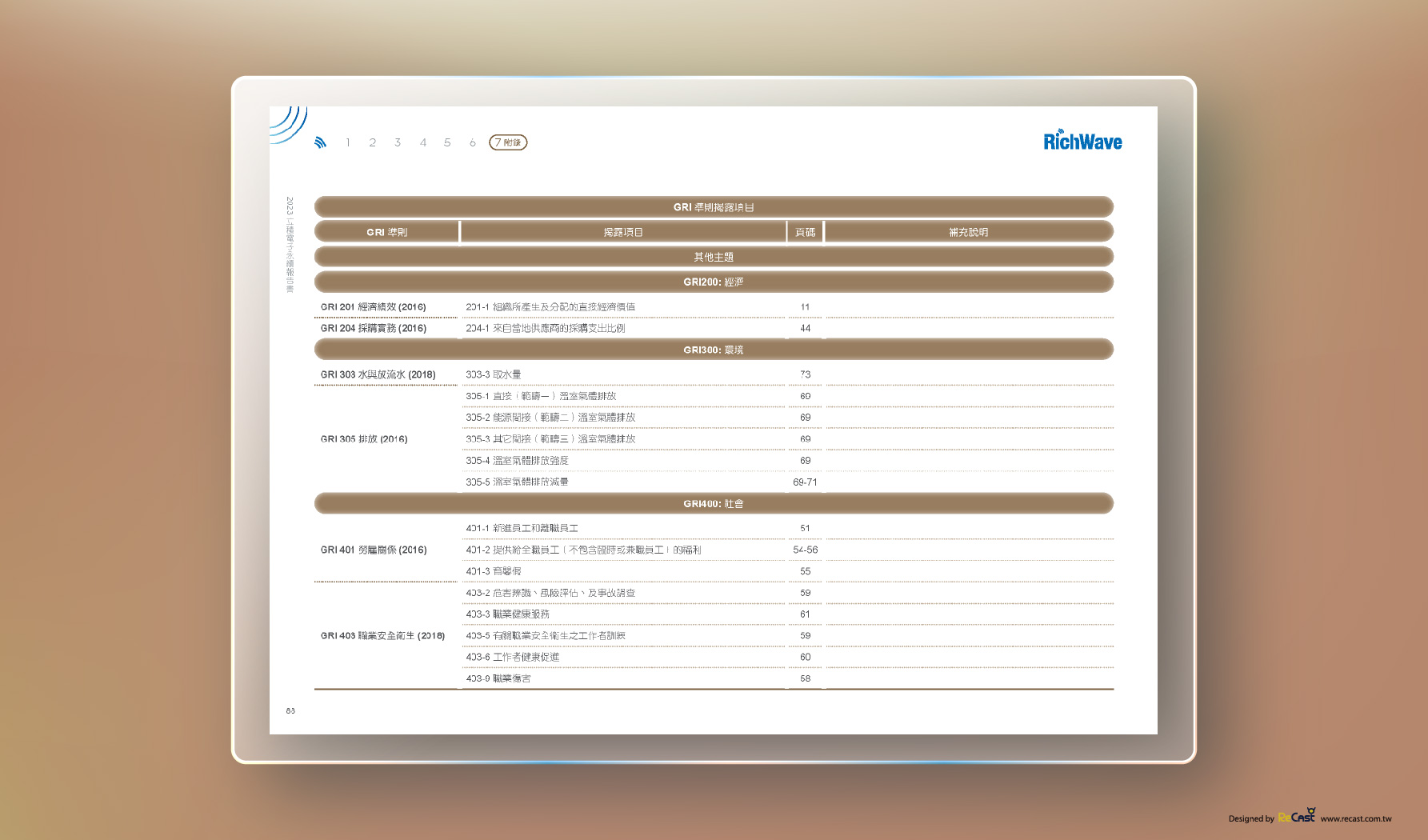Go to chapter tab 6

coord(472,142)
